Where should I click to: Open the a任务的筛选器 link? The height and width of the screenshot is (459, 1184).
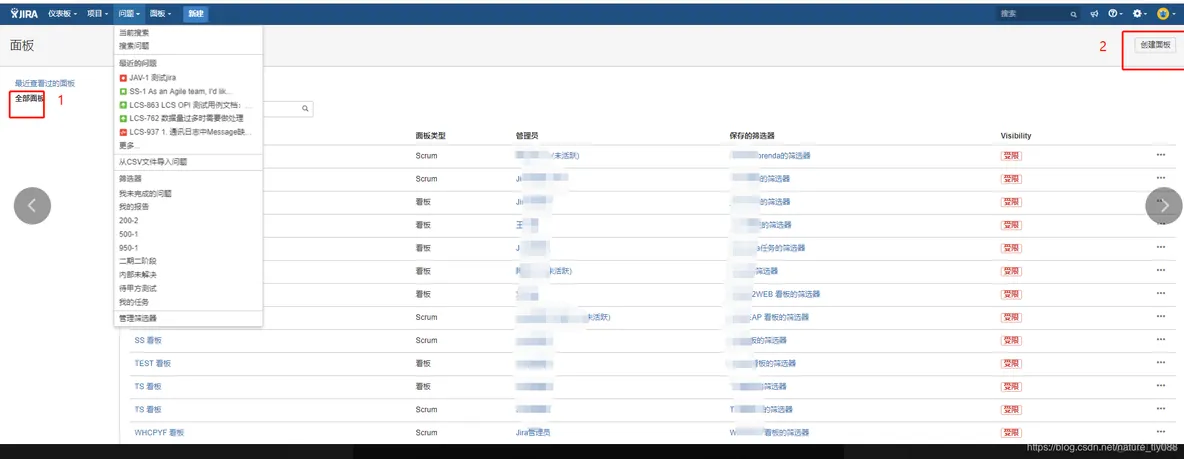(x=769, y=248)
